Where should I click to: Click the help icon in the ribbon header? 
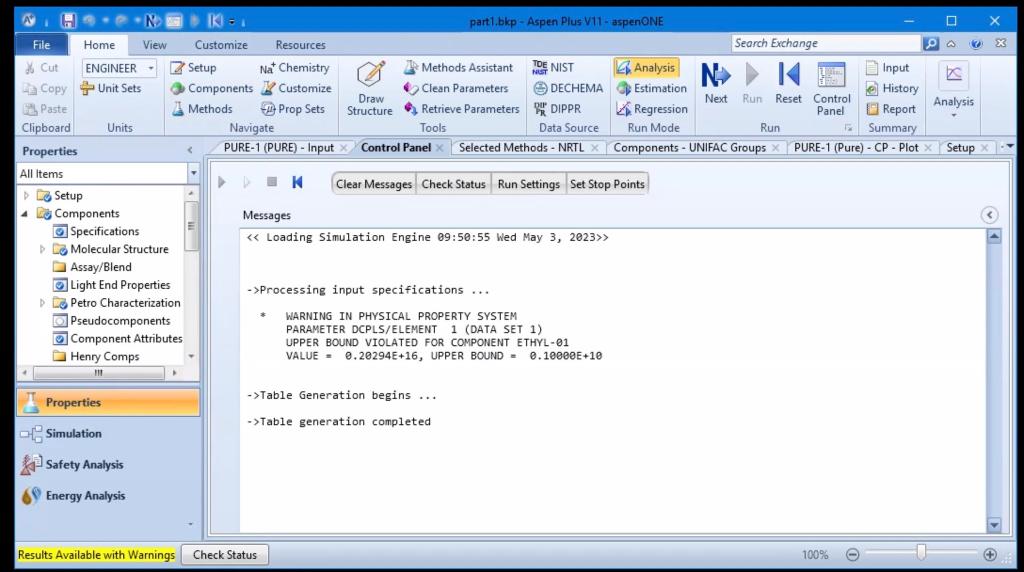pyautogui.click(x=976, y=44)
